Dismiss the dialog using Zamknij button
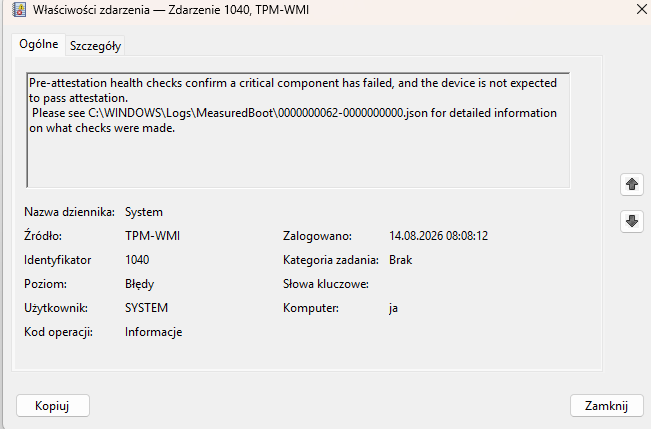651x429 pixels. 606,405
